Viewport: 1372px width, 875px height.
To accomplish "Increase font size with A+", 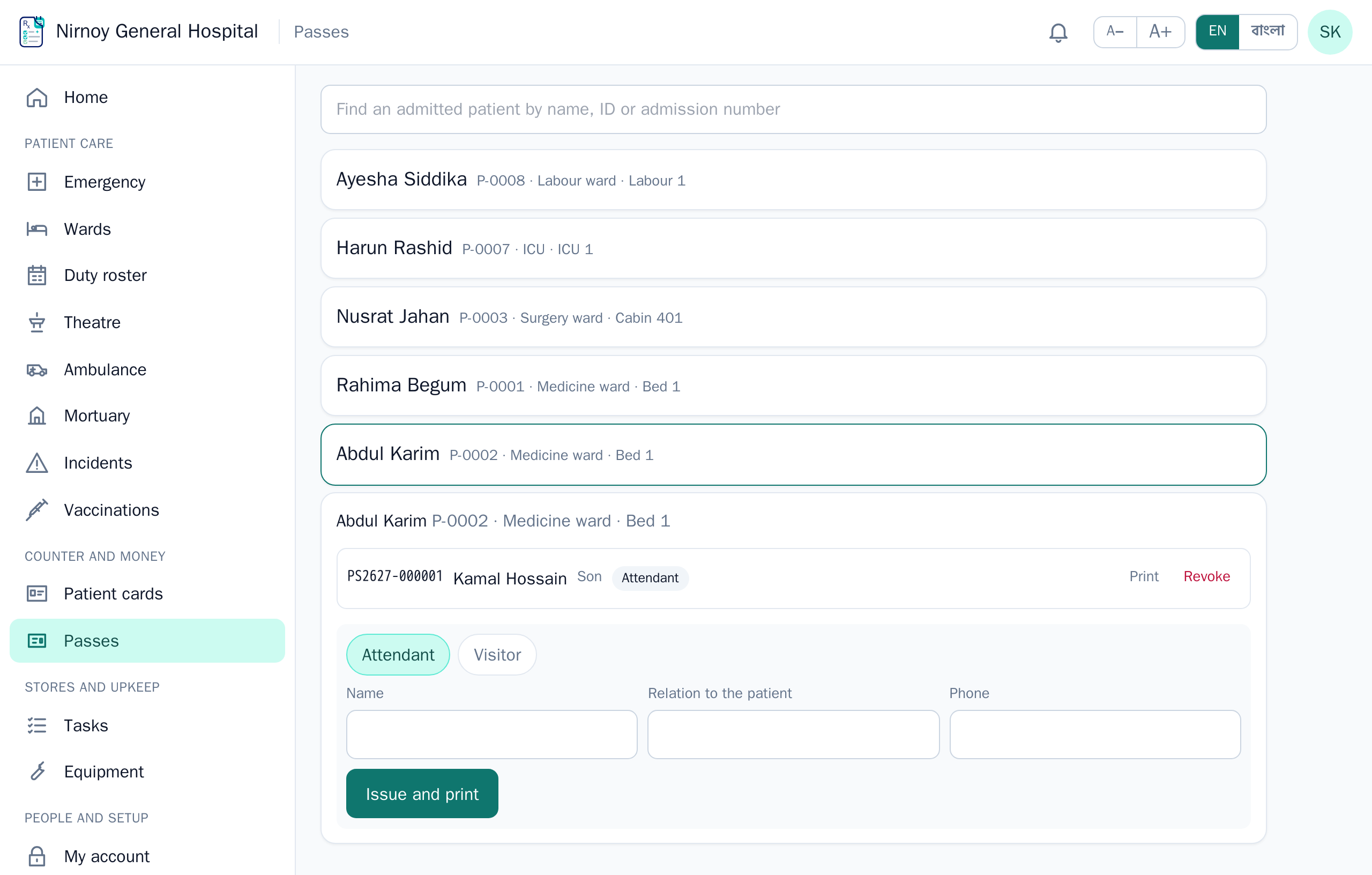I will (1161, 32).
